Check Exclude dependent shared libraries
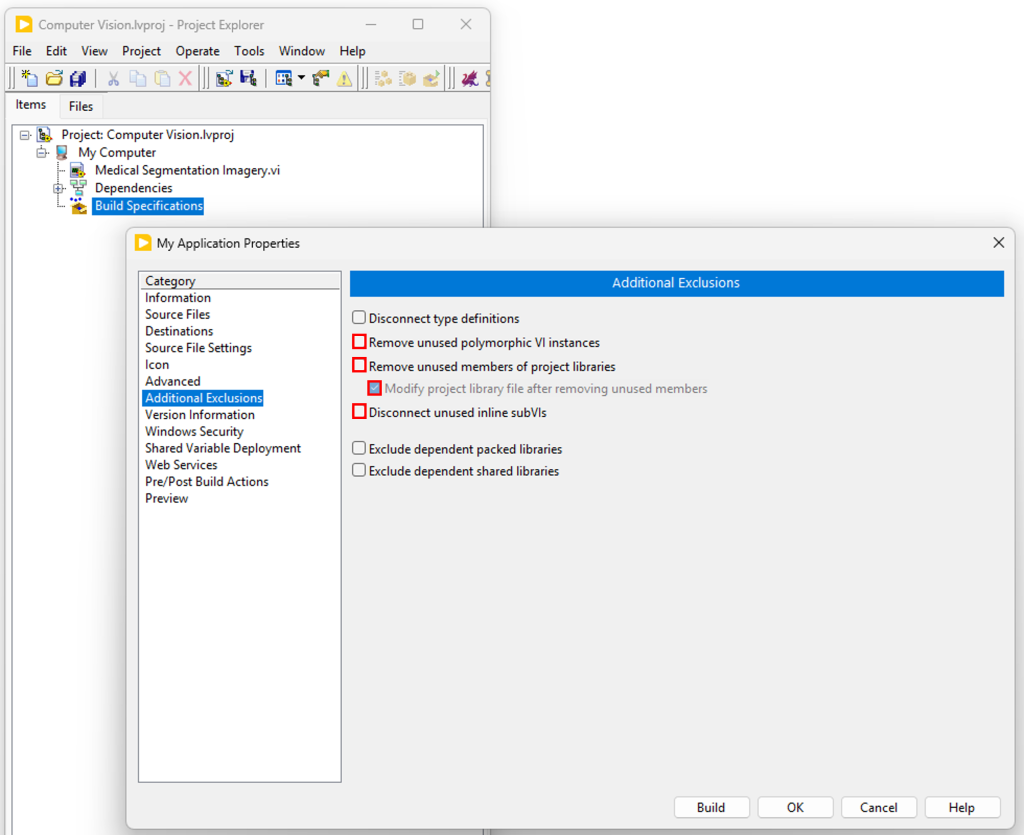 tap(359, 470)
